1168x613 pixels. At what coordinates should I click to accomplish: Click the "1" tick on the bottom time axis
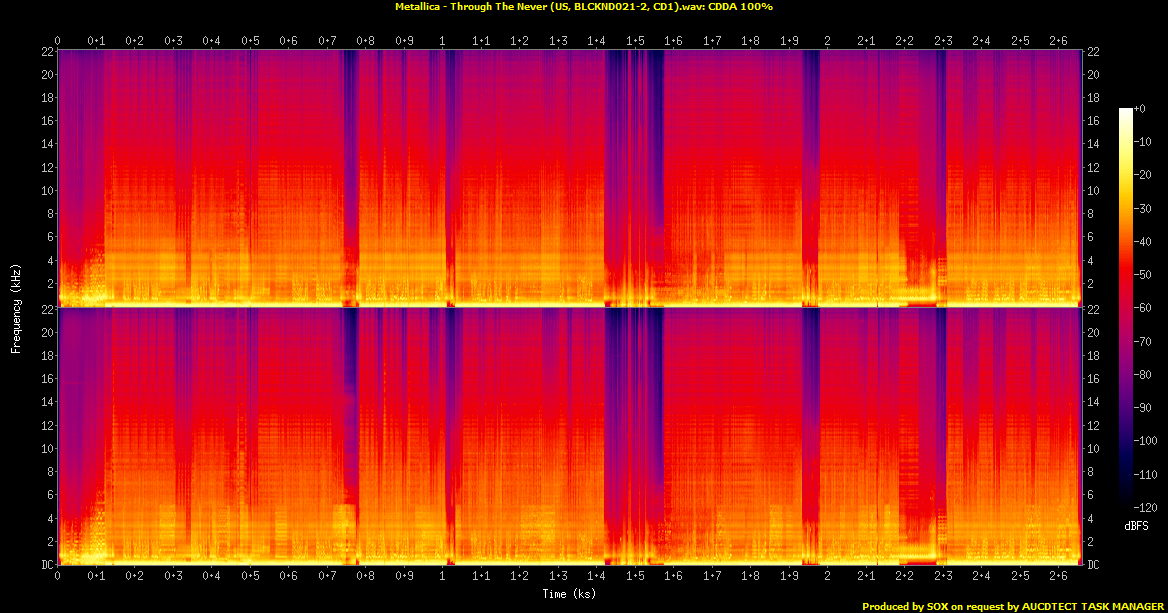point(442,576)
